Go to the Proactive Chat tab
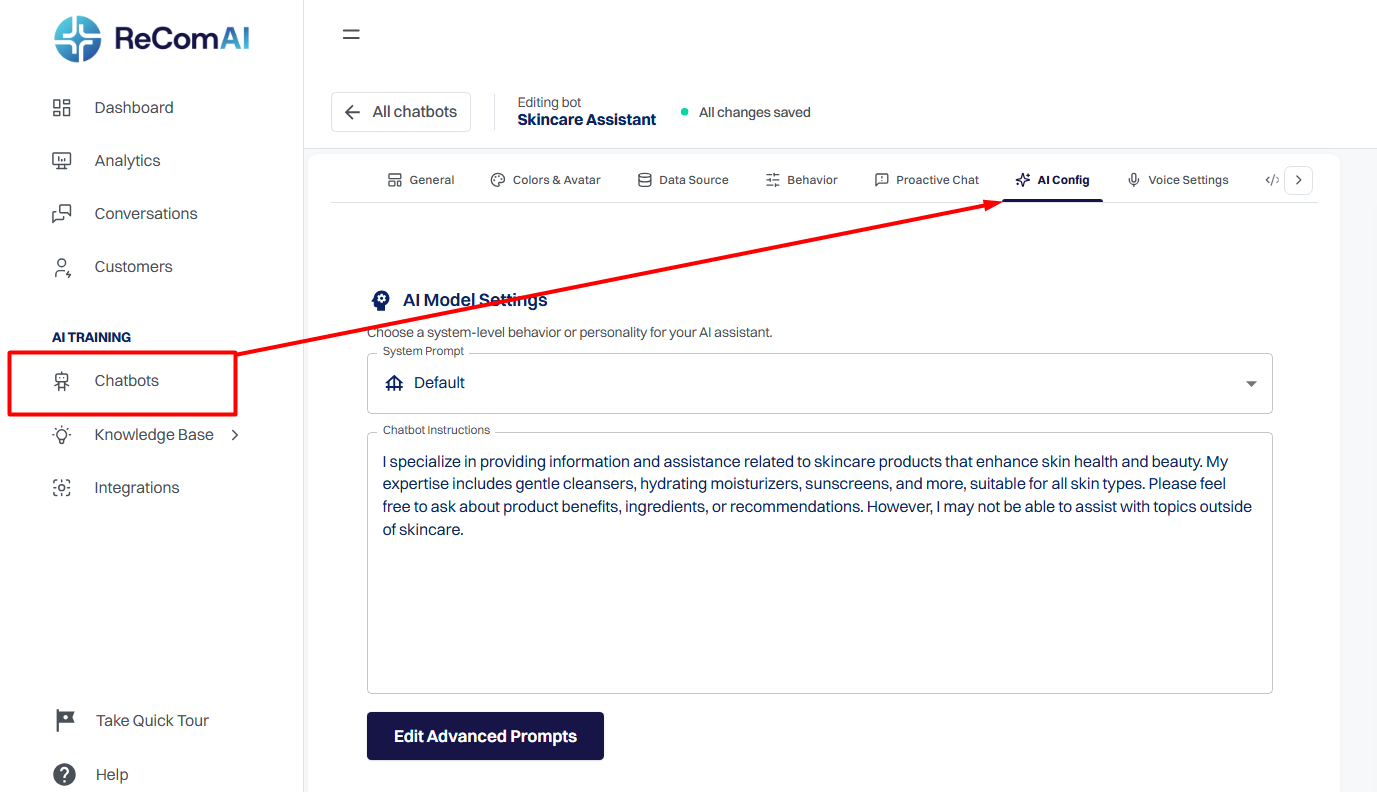 pos(927,180)
